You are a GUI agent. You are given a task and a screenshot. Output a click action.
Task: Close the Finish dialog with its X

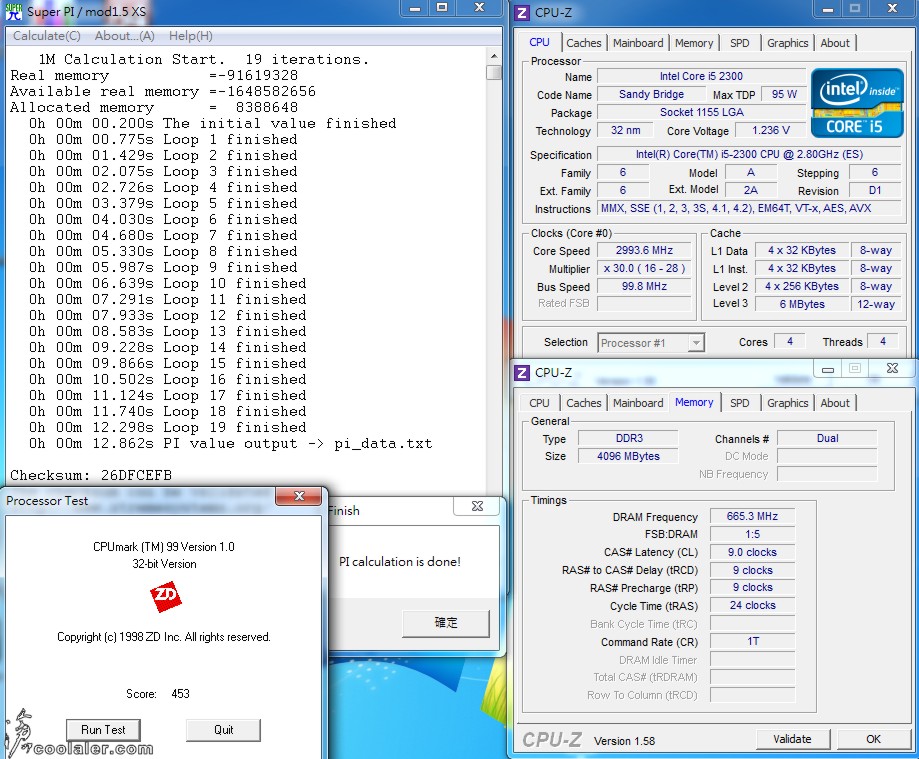(x=477, y=506)
